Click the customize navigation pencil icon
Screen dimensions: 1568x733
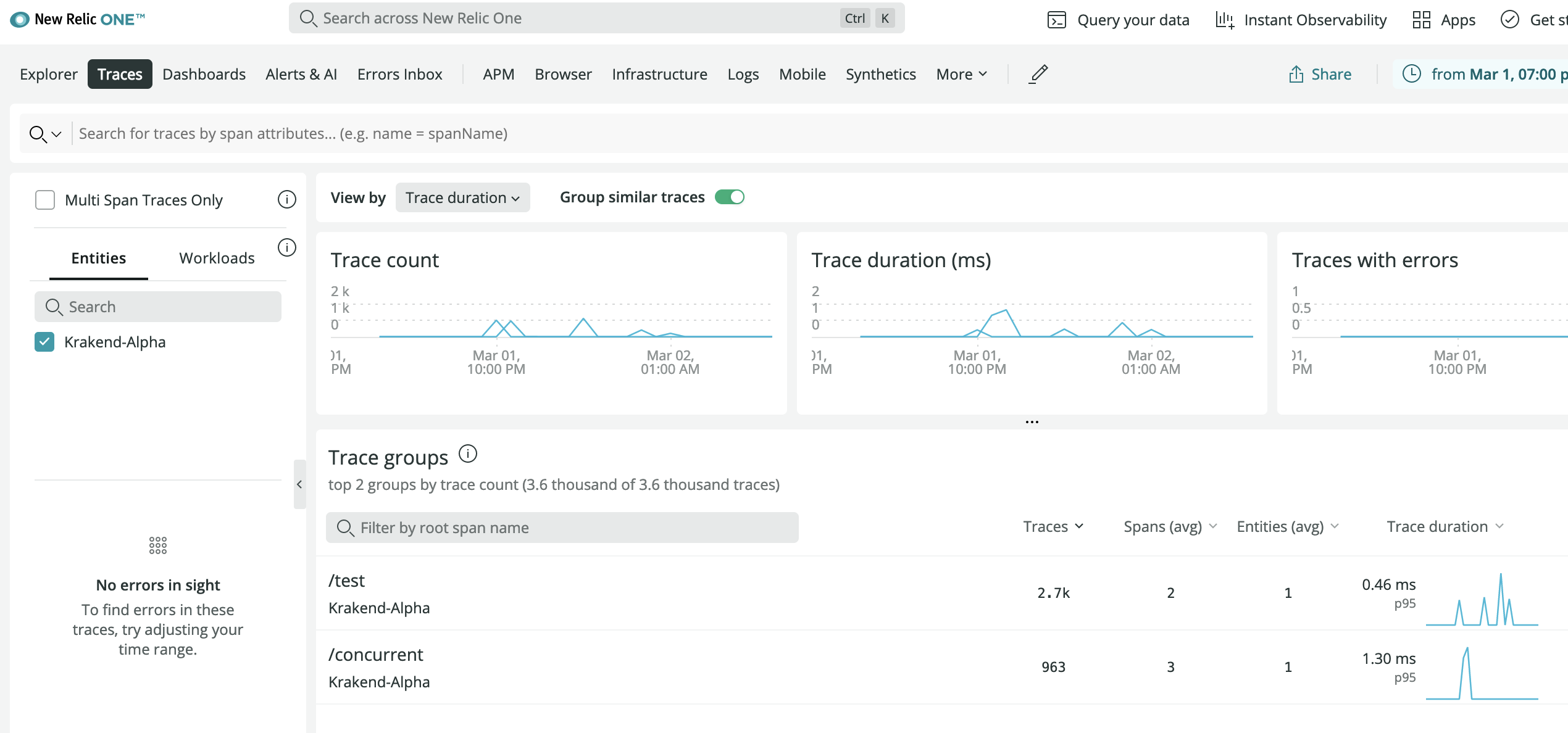click(1038, 73)
